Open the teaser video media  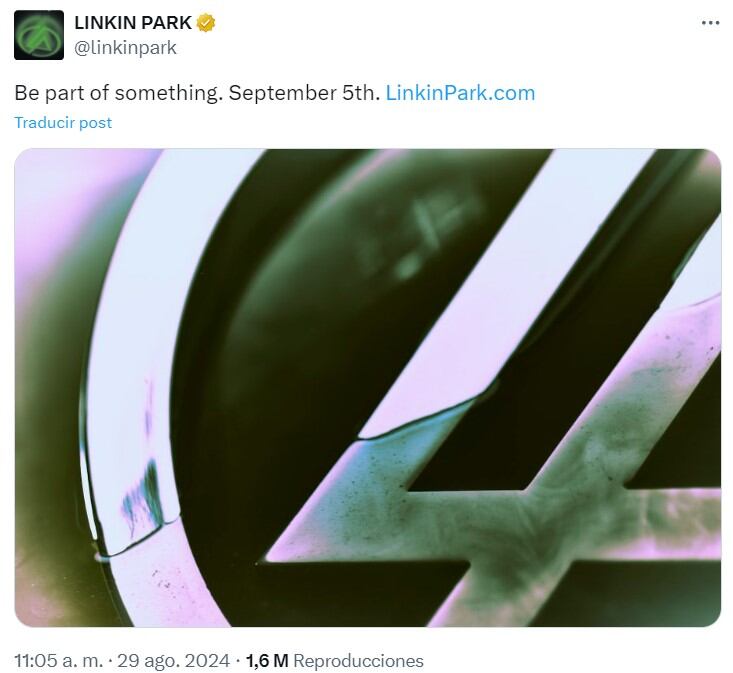(367, 387)
